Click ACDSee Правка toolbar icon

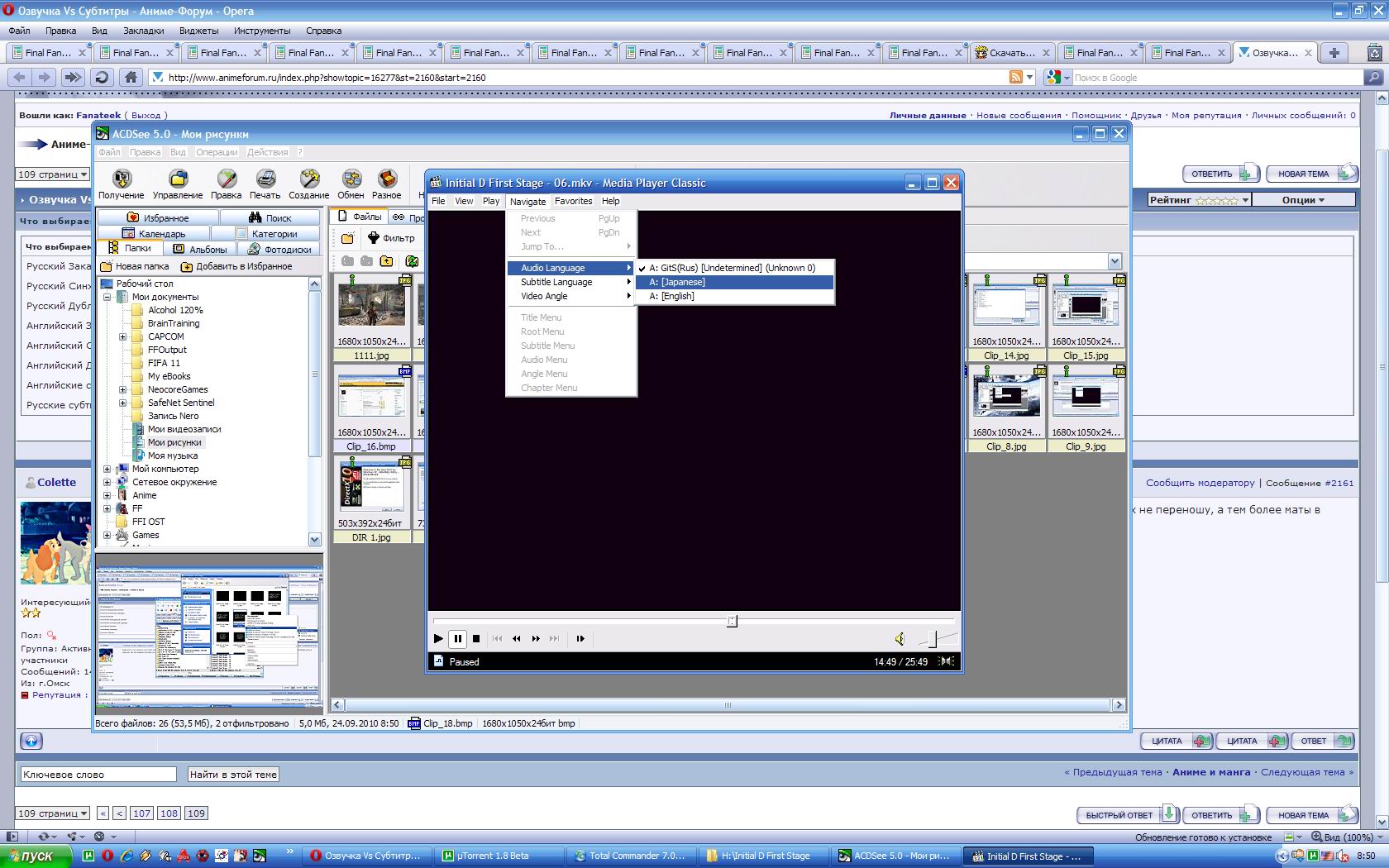226,184
